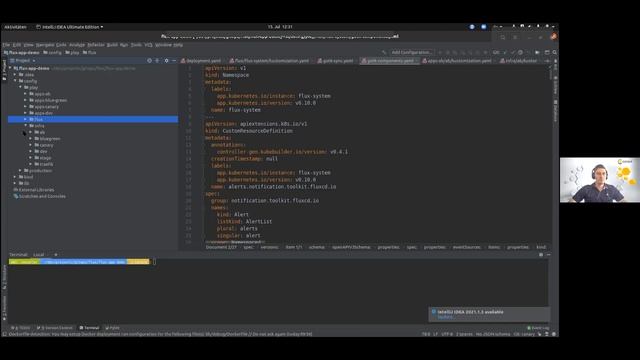
Task: Expand the production folder
Action: coord(20,171)
